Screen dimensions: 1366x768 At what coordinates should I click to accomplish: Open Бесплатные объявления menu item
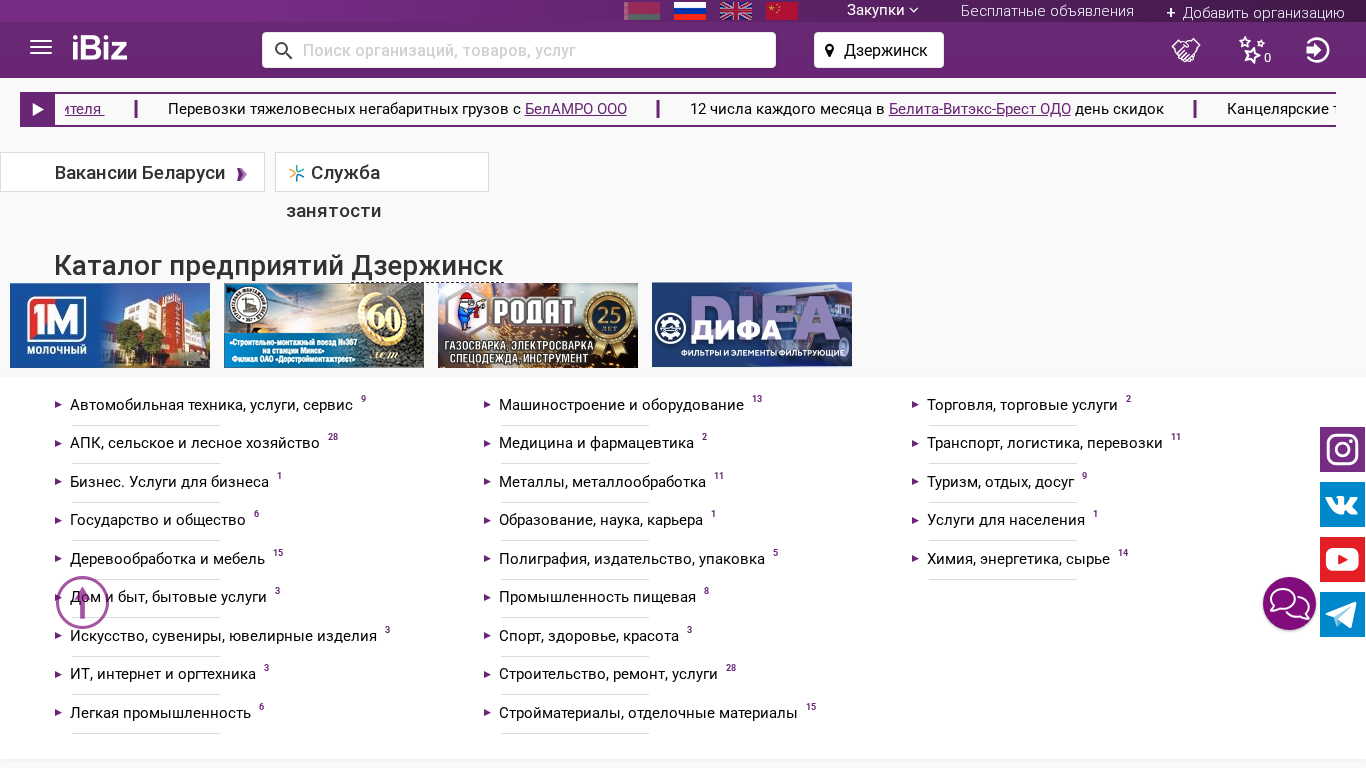[x=1047, y=11]
